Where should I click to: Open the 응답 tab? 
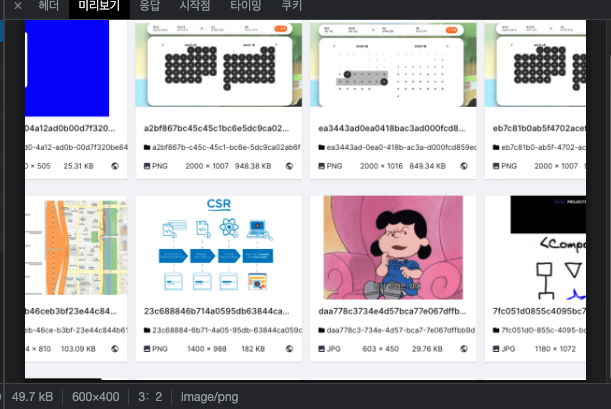pos(150,5)
